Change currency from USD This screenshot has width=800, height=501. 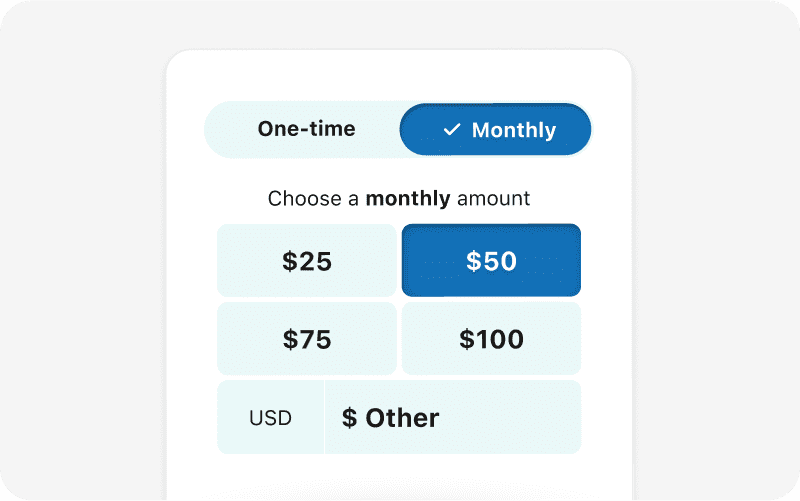pyautogui.click(x=270, y=417)
